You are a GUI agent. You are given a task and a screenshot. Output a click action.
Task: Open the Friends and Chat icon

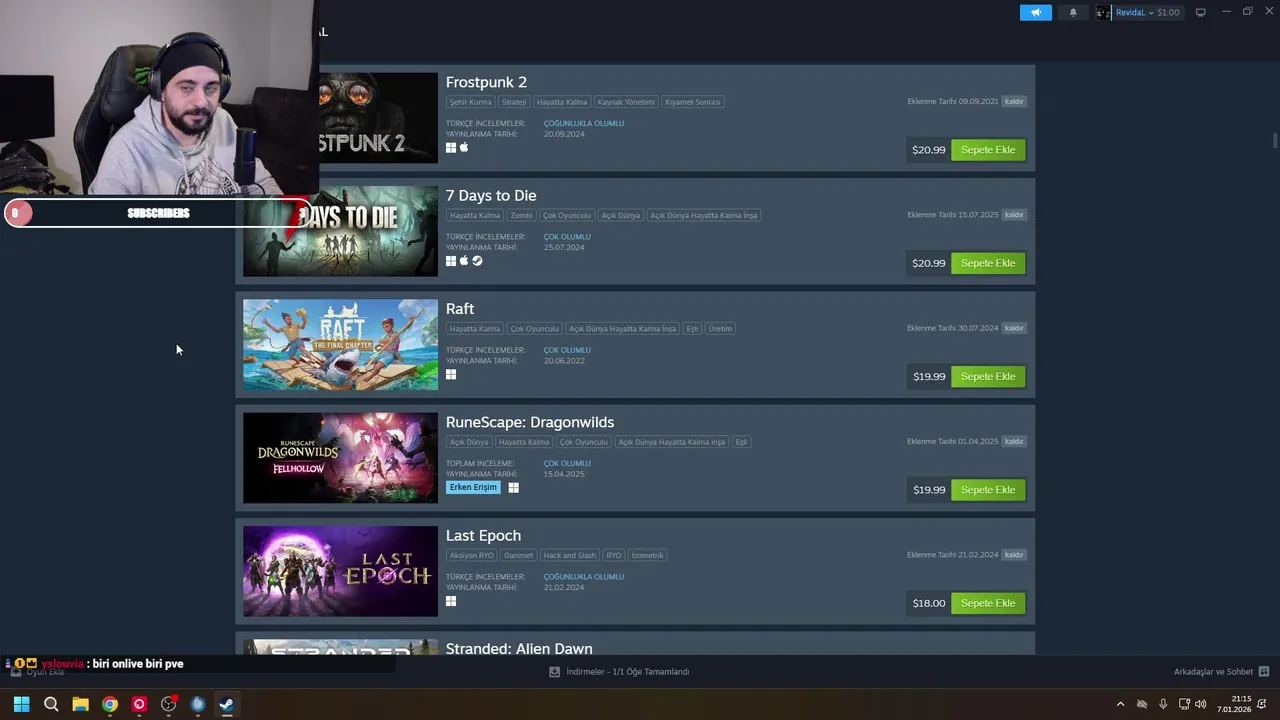tap(1264, 672)
